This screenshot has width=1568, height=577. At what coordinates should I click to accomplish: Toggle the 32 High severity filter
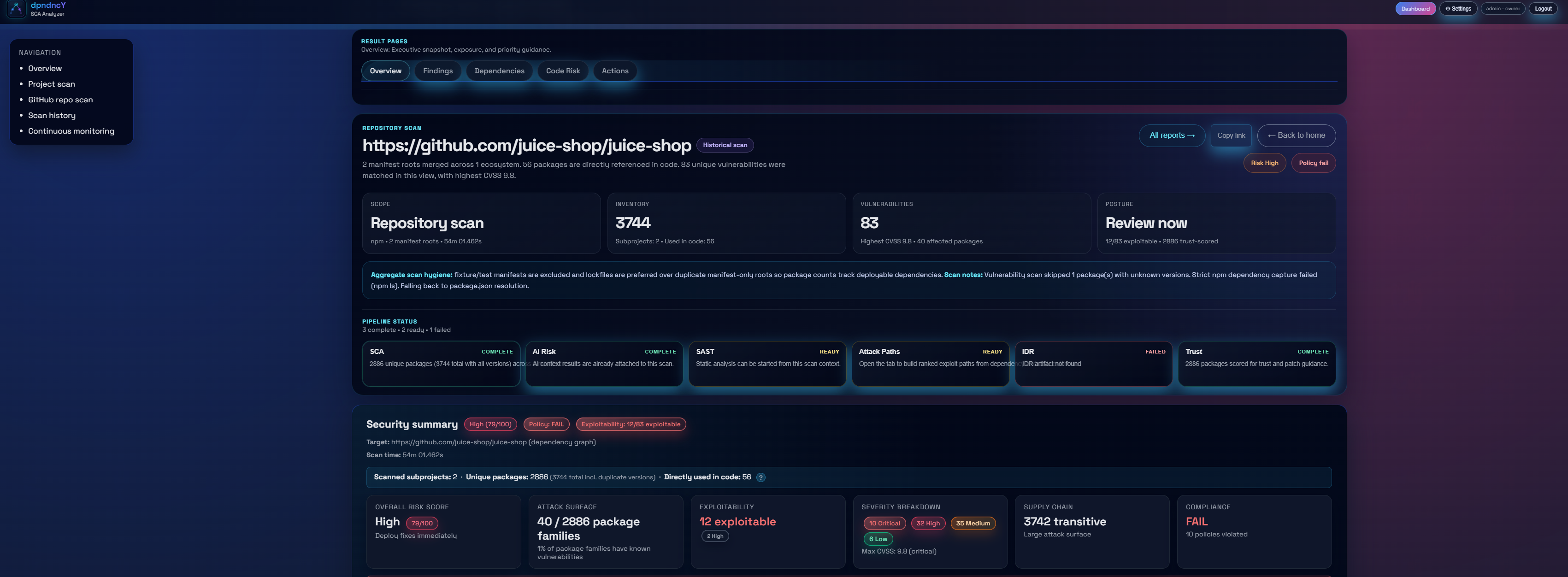click(x=928, y=523)
